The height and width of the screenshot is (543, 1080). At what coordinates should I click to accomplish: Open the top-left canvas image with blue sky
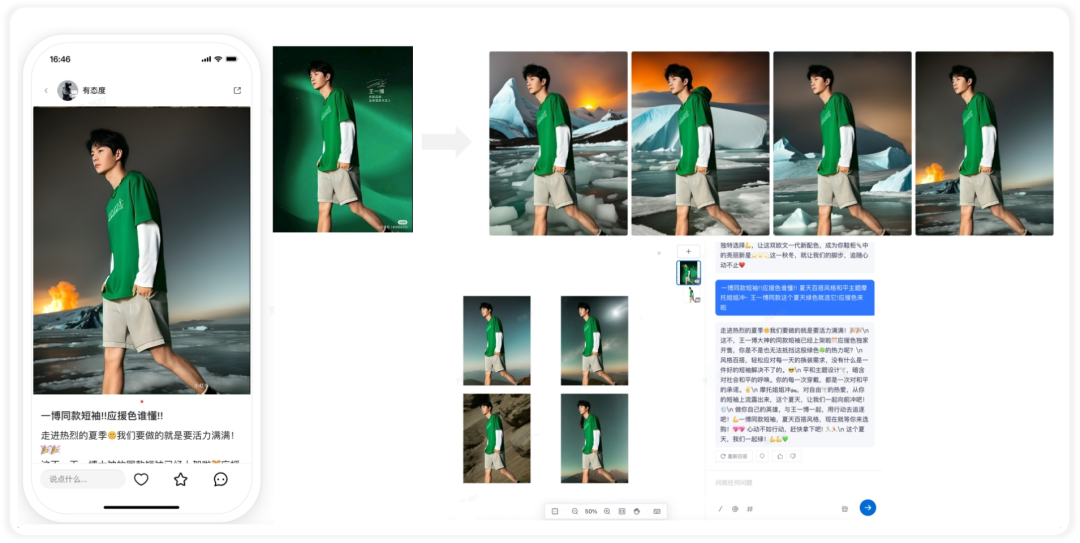(x=497, y=340)
